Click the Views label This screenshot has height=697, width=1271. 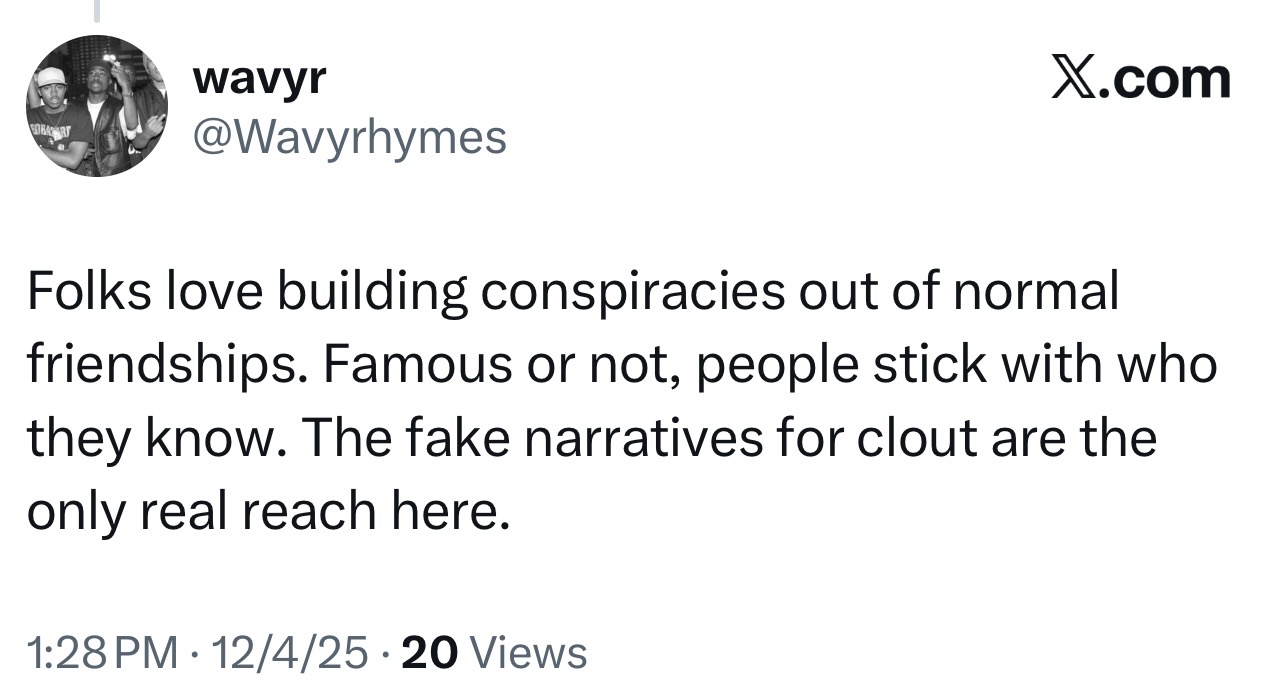point(528,653)
